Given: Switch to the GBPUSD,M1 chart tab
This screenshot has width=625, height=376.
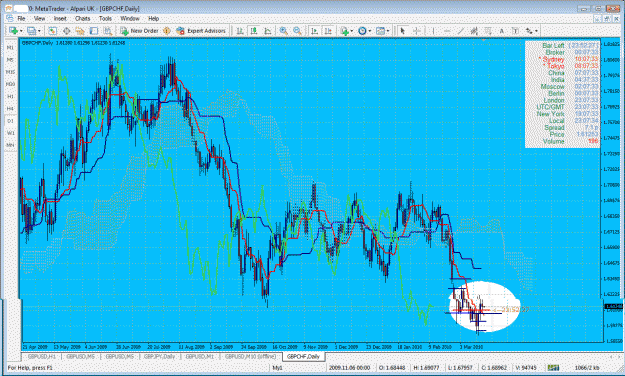Looking at the screenshot, I should tap(200, 356).
